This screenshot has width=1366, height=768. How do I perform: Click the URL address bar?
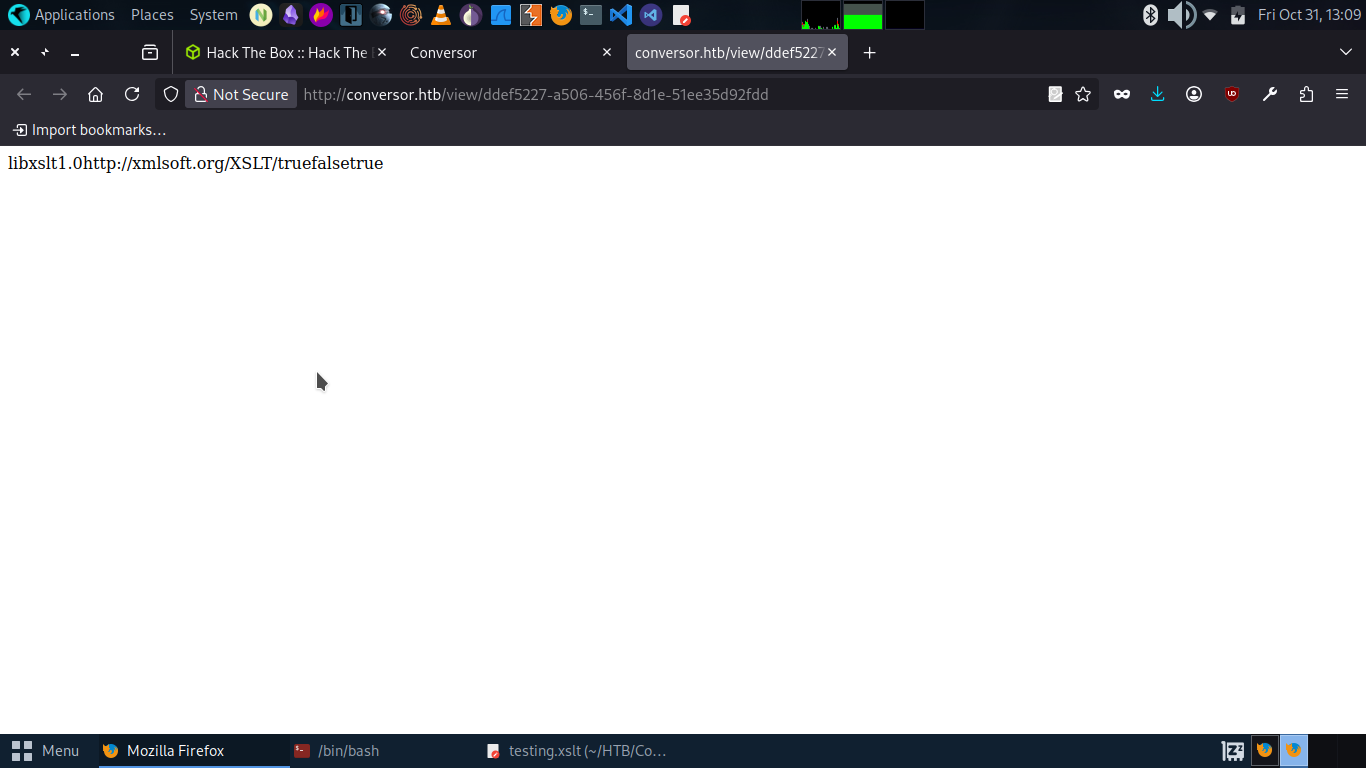pos(650,94)
